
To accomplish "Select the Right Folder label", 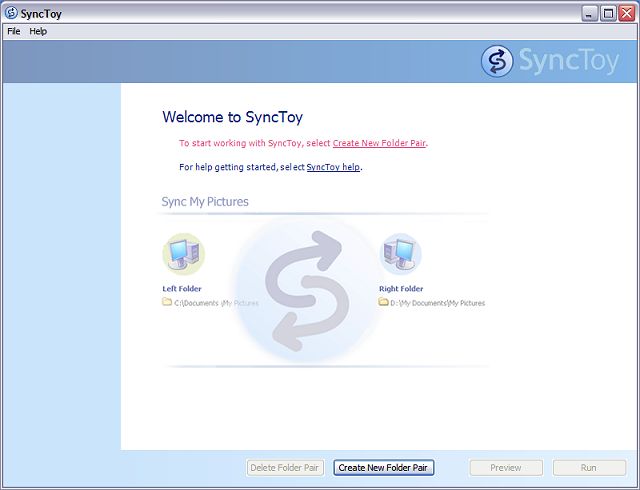I will (401, 289).
